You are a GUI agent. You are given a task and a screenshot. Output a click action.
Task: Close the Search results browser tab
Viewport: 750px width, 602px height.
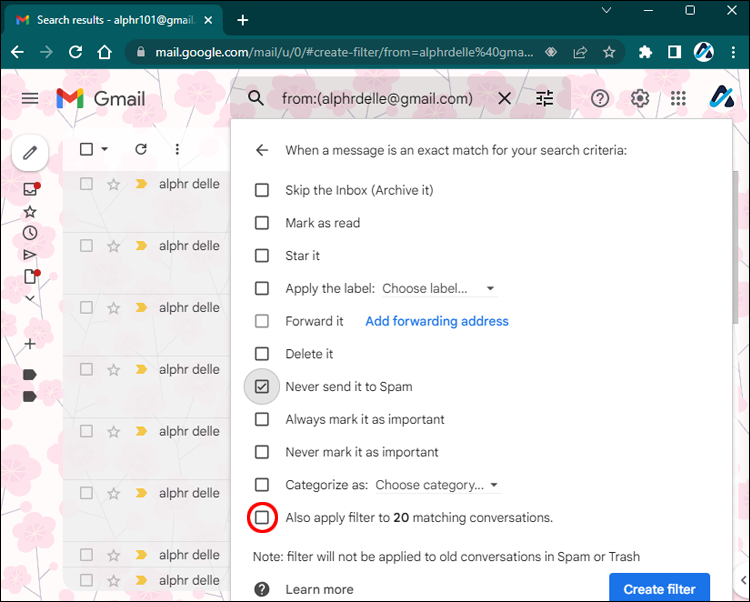208,20
